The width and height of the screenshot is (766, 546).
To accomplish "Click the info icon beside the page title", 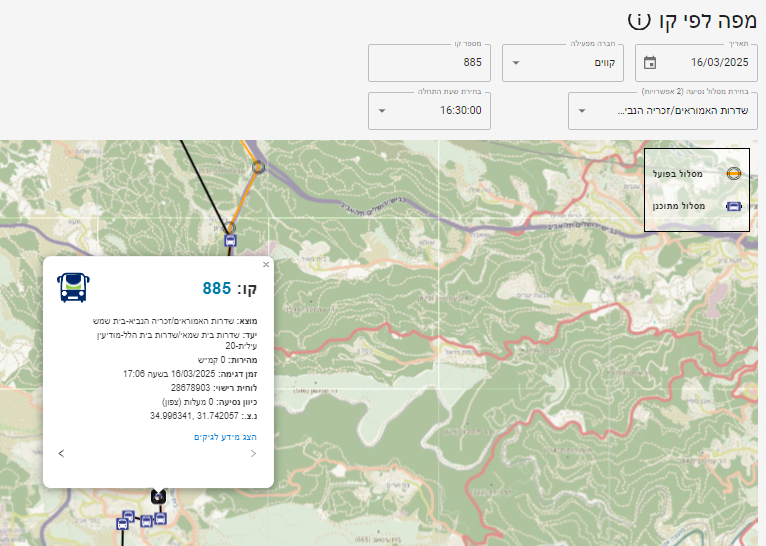I will (638, 21).
